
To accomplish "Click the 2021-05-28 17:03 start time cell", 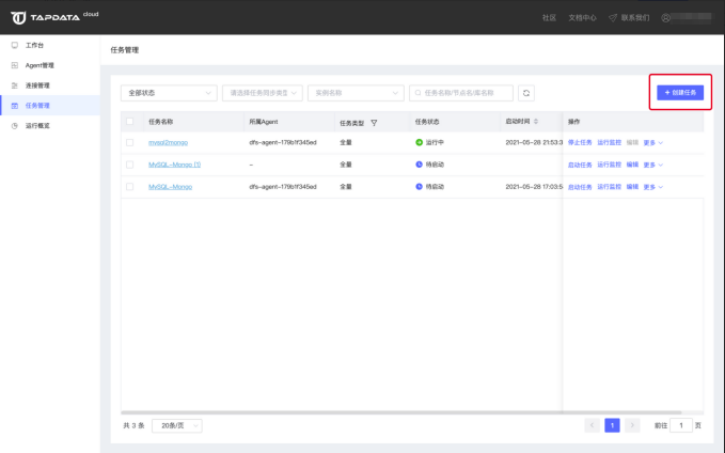I will (x=534, y=187).
